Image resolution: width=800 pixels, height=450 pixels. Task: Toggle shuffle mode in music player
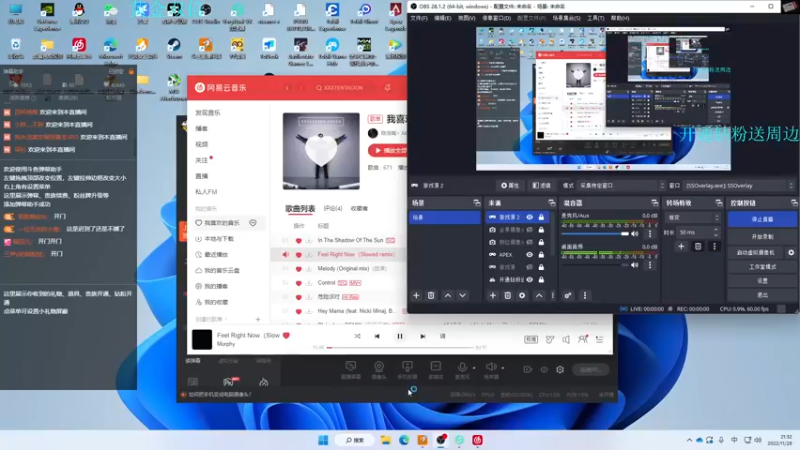pyautogui.click(x=357, y=336)
